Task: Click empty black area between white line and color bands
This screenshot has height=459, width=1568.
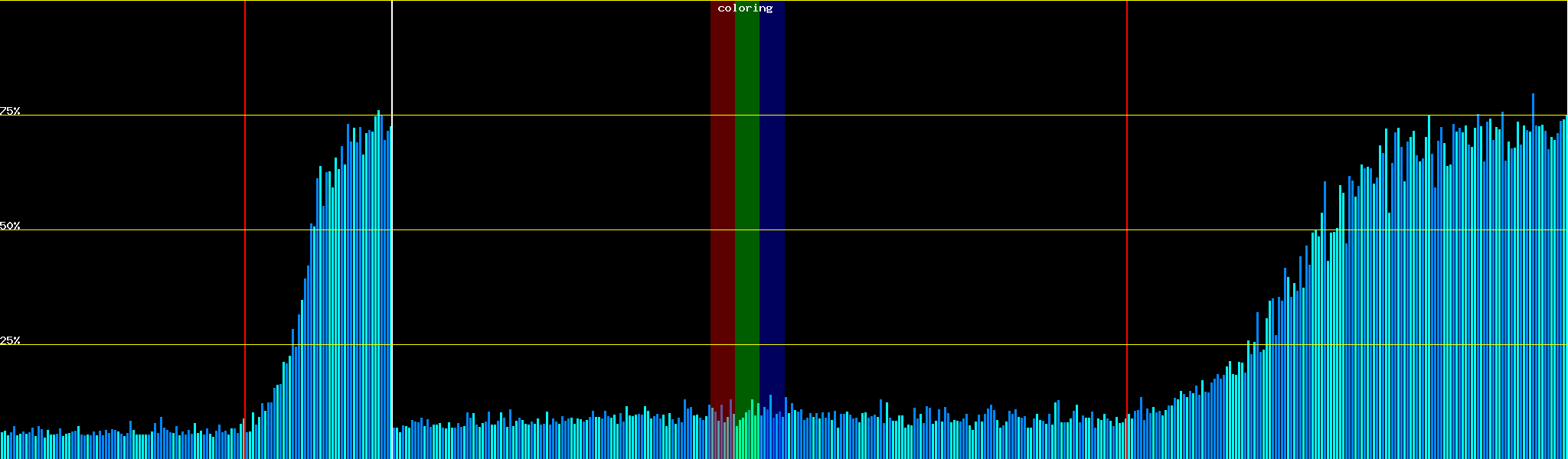Action: (551, 229)
